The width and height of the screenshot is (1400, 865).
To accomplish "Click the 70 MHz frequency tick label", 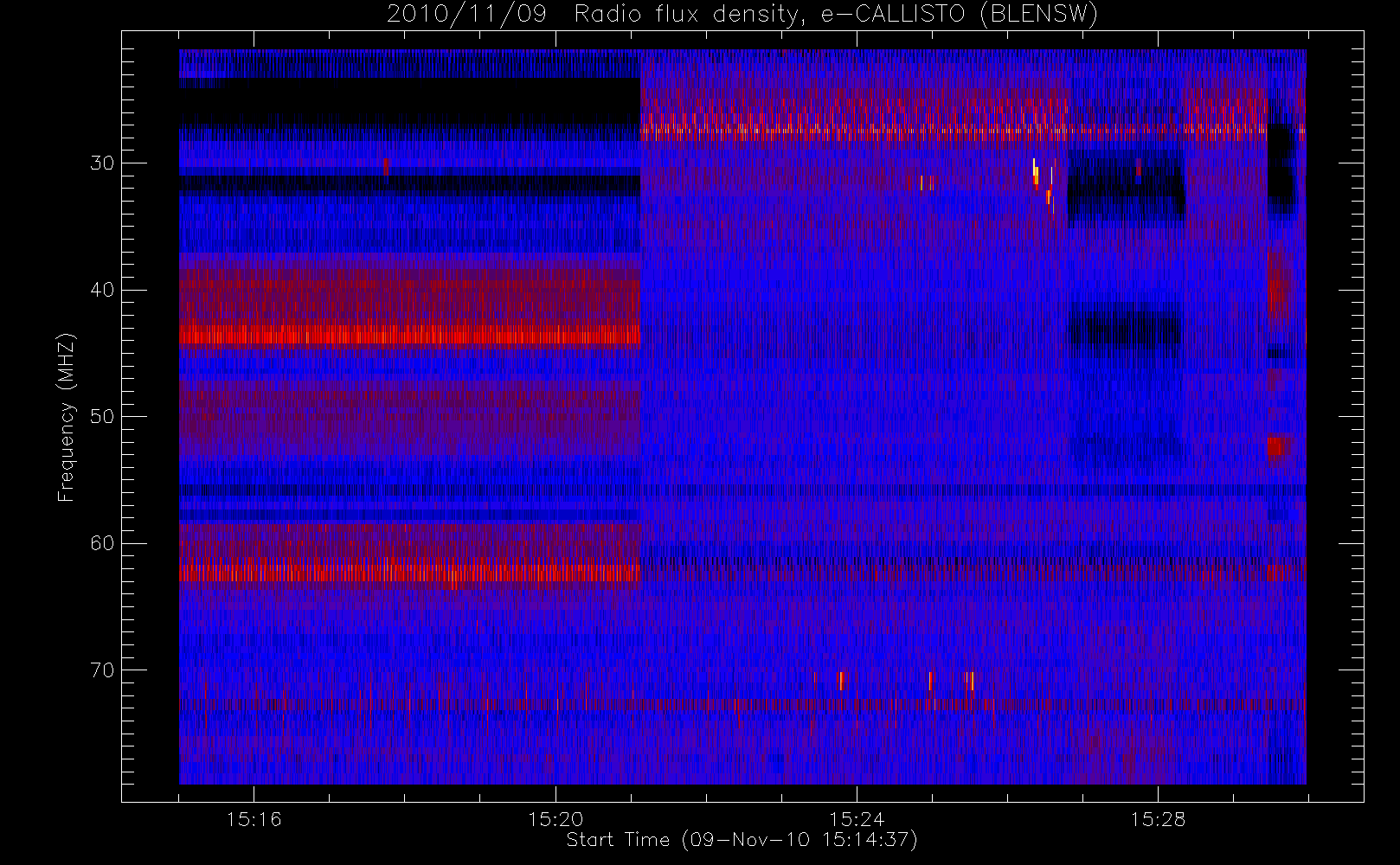I will (x=102, y=670).
